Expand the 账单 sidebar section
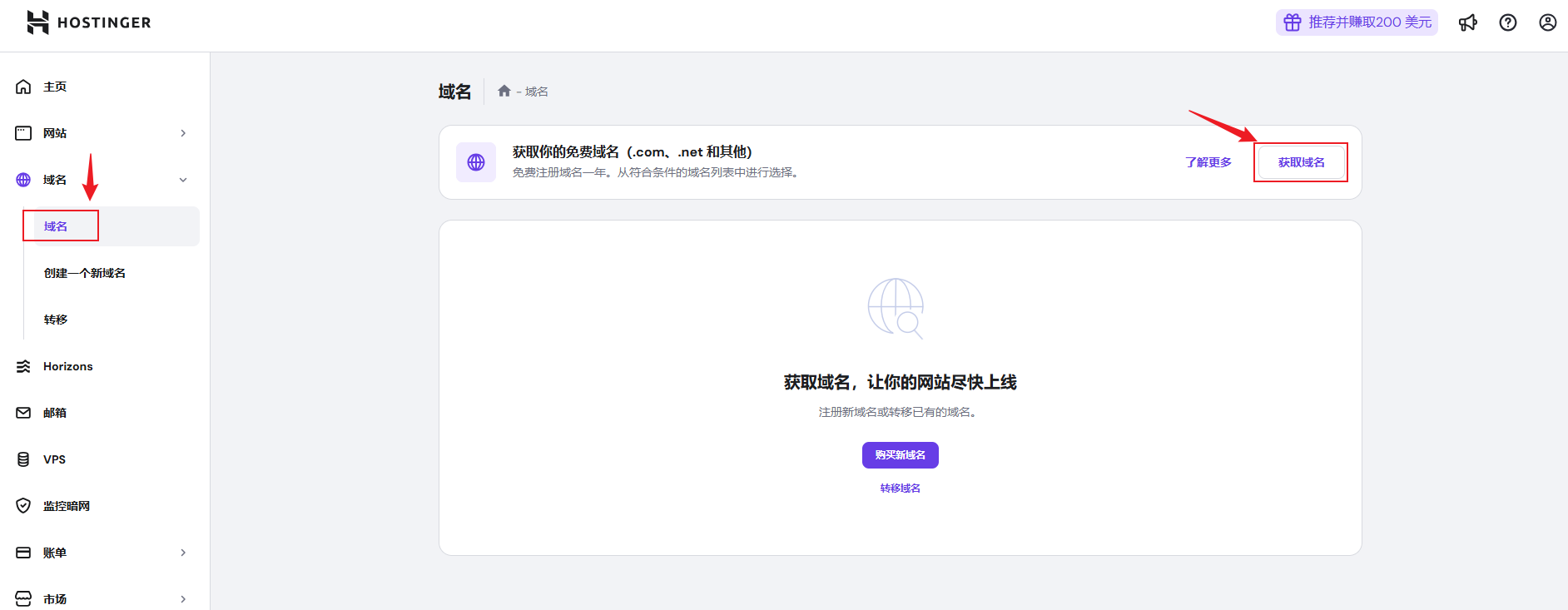Viewport: 1568px width, 610px height. pyautogui.click(x=183, y=553)
